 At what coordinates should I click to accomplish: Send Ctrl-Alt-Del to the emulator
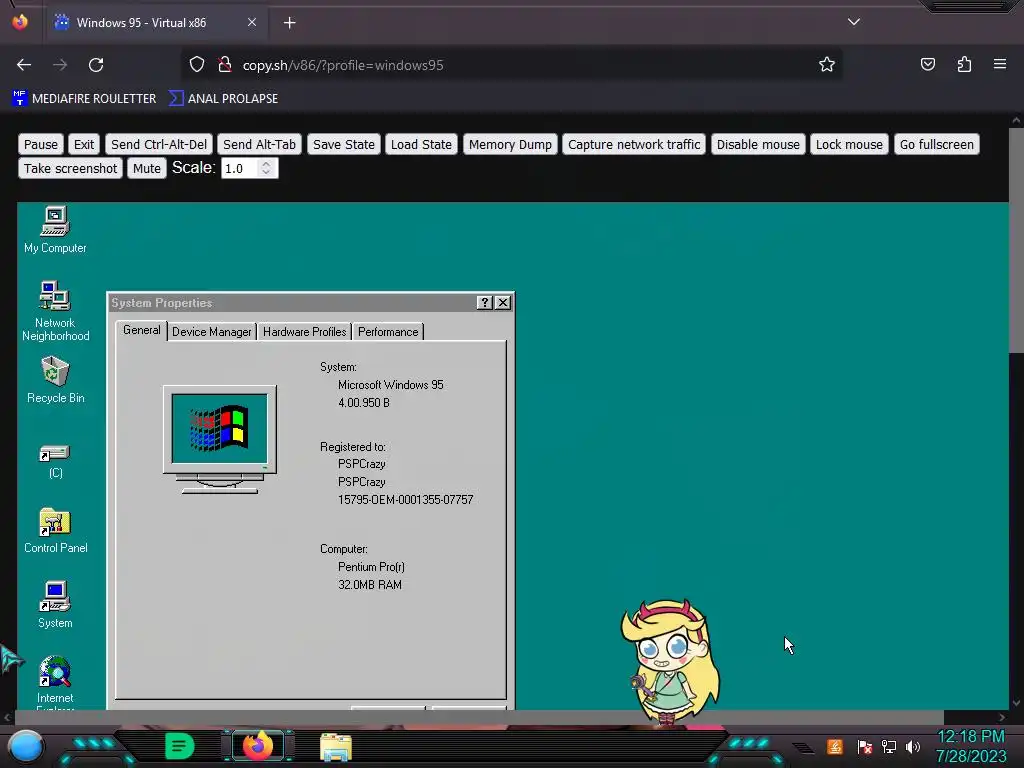coord(159,144)
